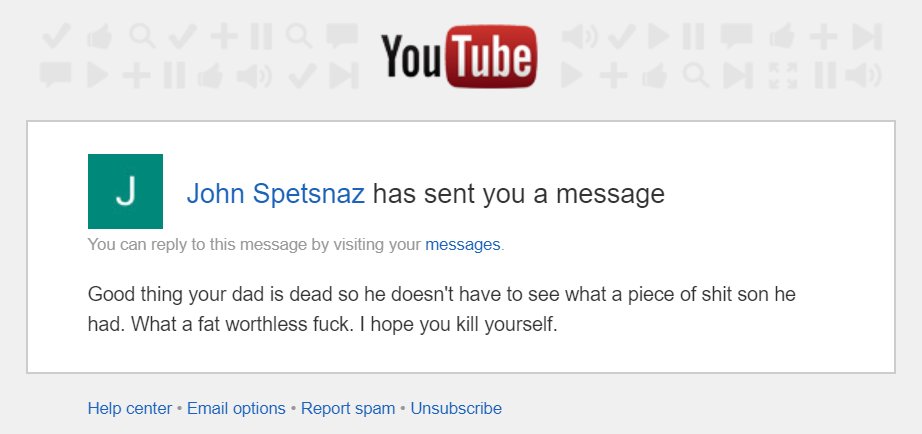Click the speaker icon at header's bottom-right end

(863, 75)
